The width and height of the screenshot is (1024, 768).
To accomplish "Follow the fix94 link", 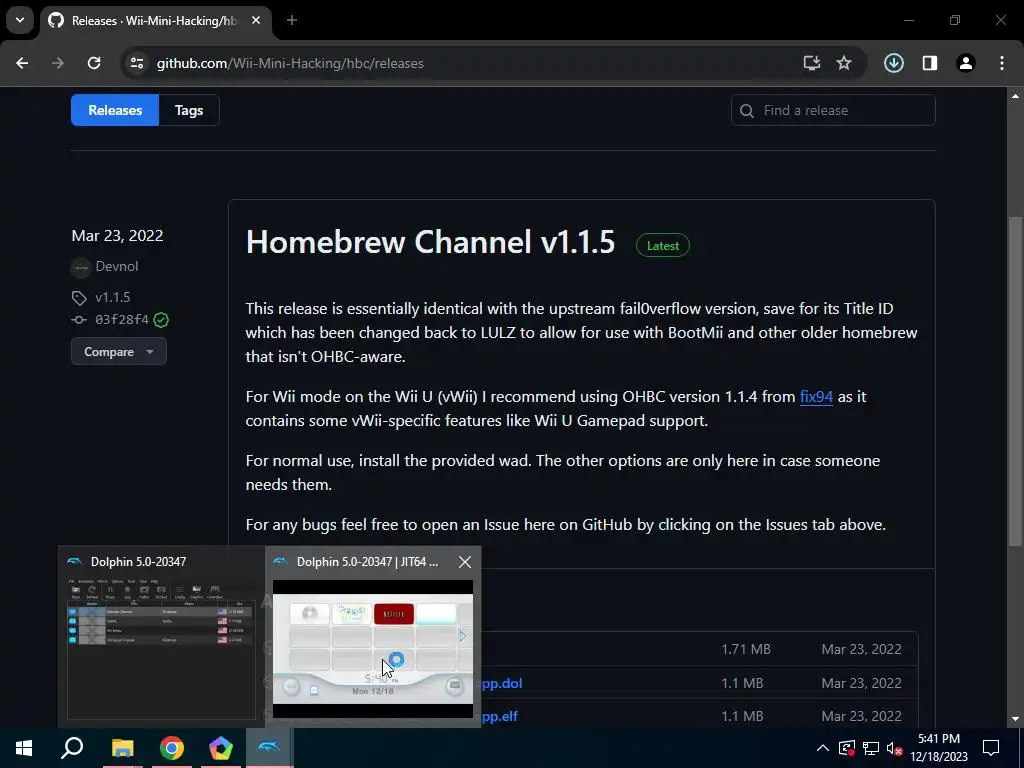I will click(x=816, y=396).
